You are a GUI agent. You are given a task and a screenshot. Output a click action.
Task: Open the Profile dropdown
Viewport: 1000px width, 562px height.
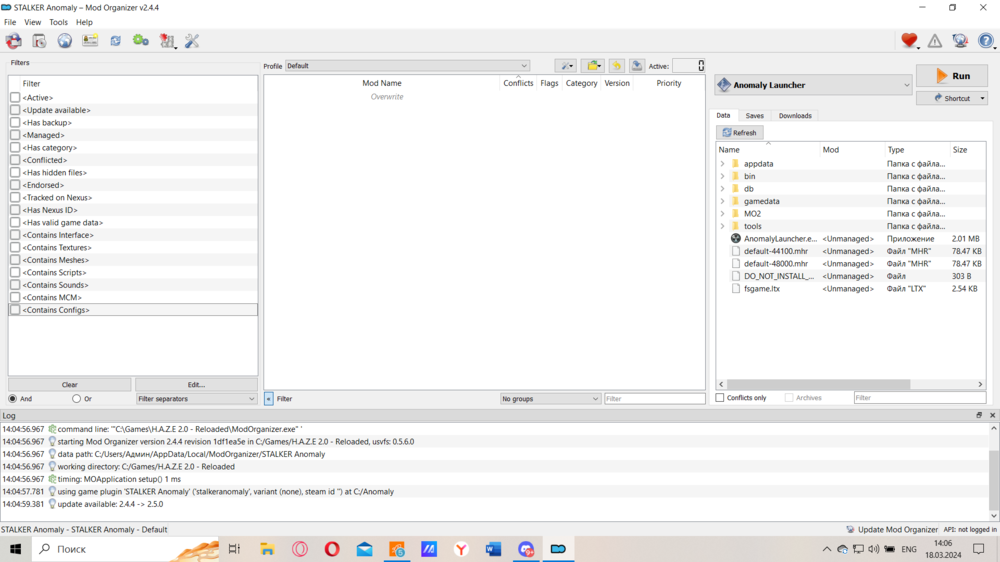(x=408, y=66)
